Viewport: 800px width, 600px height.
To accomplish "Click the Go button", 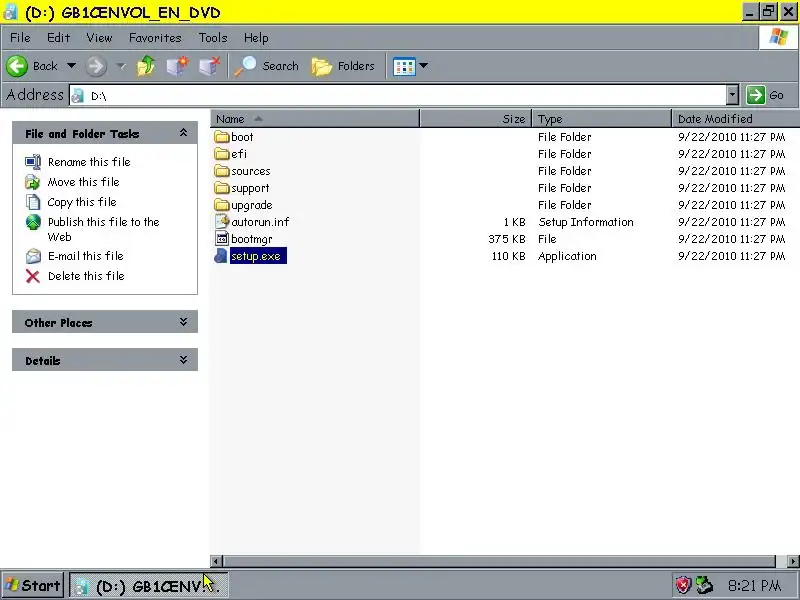I will click(765, 95).
